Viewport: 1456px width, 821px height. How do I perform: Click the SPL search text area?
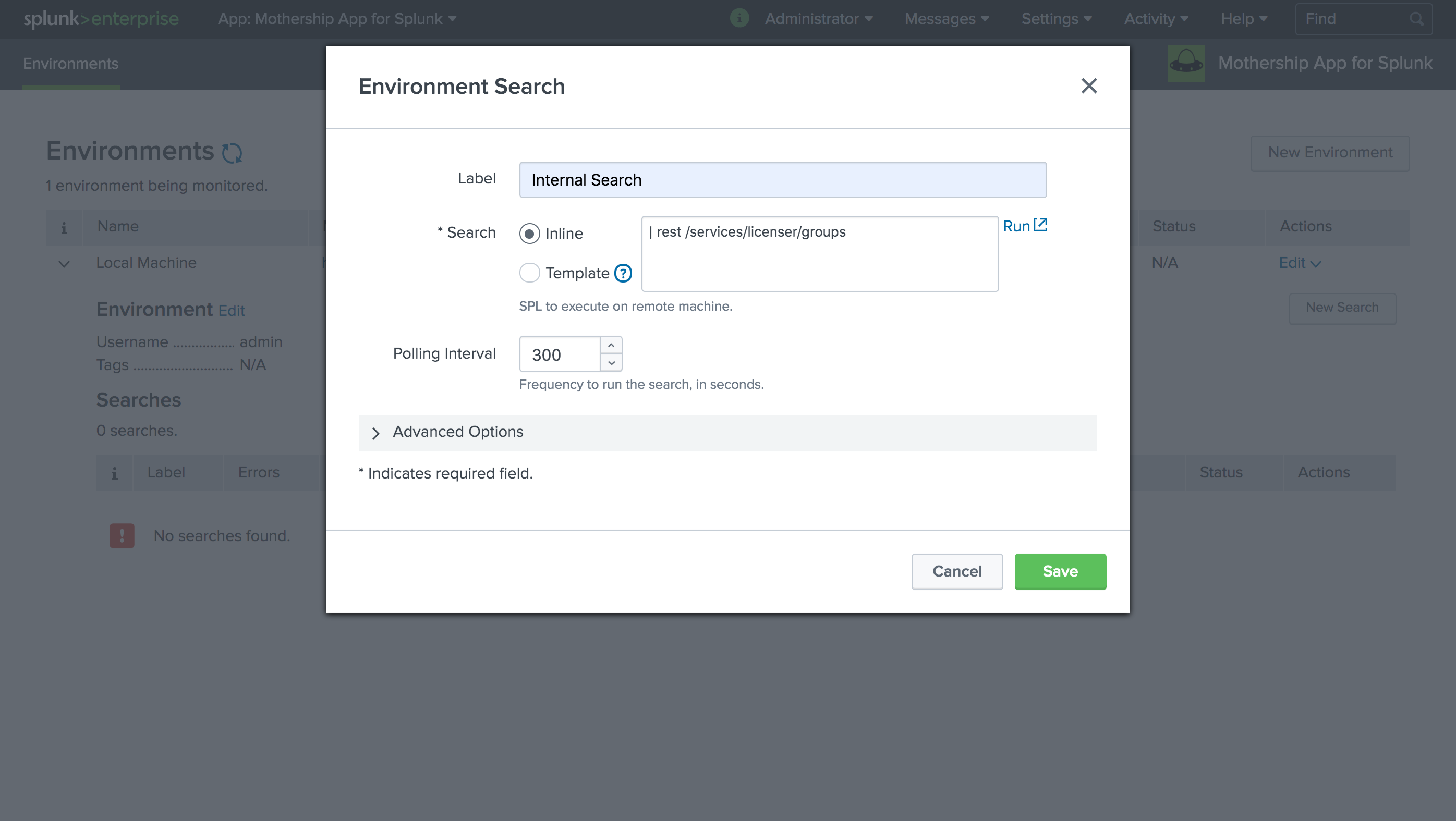(x=820, y=254)
